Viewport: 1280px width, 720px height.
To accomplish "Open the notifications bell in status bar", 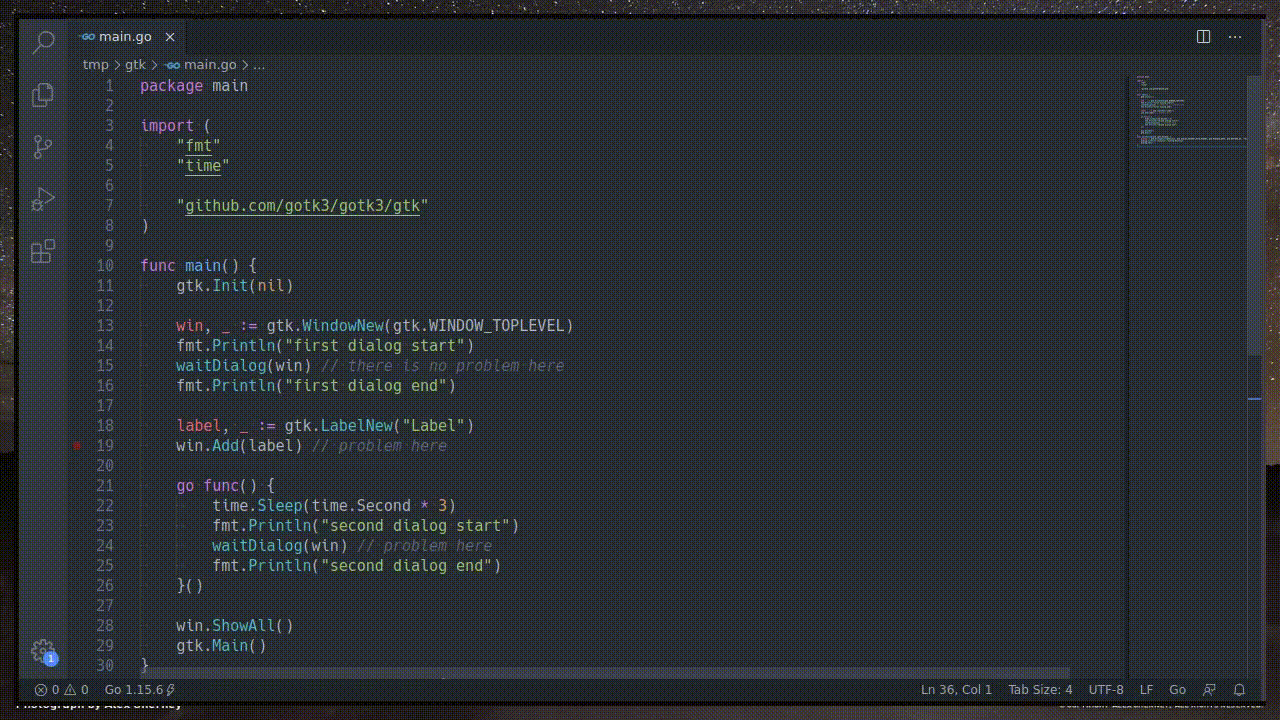I will click(x=1239, y=690).
